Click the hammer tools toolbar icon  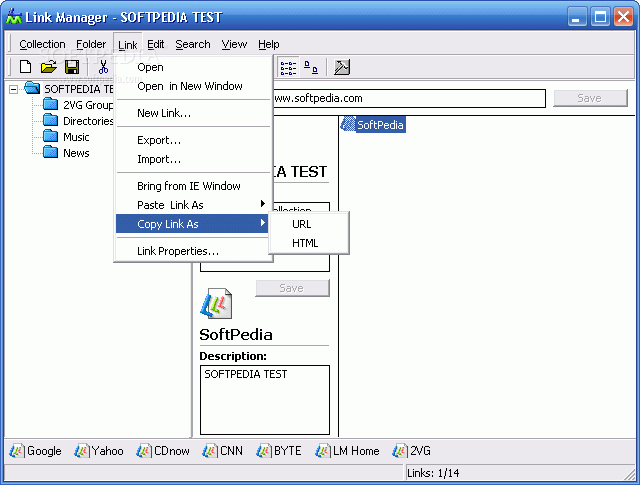click(x=342, y=67)
